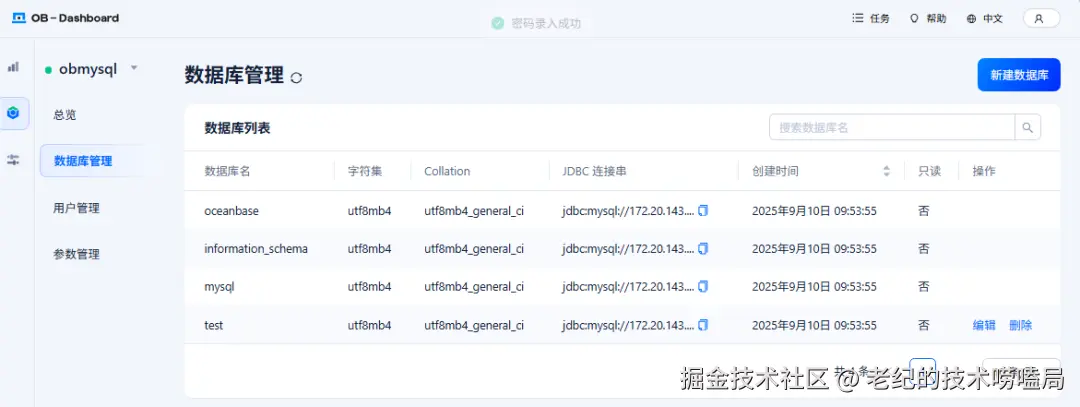Open 用户管理 user management
The image size is (1080, 407).
(x=76, y=207)
